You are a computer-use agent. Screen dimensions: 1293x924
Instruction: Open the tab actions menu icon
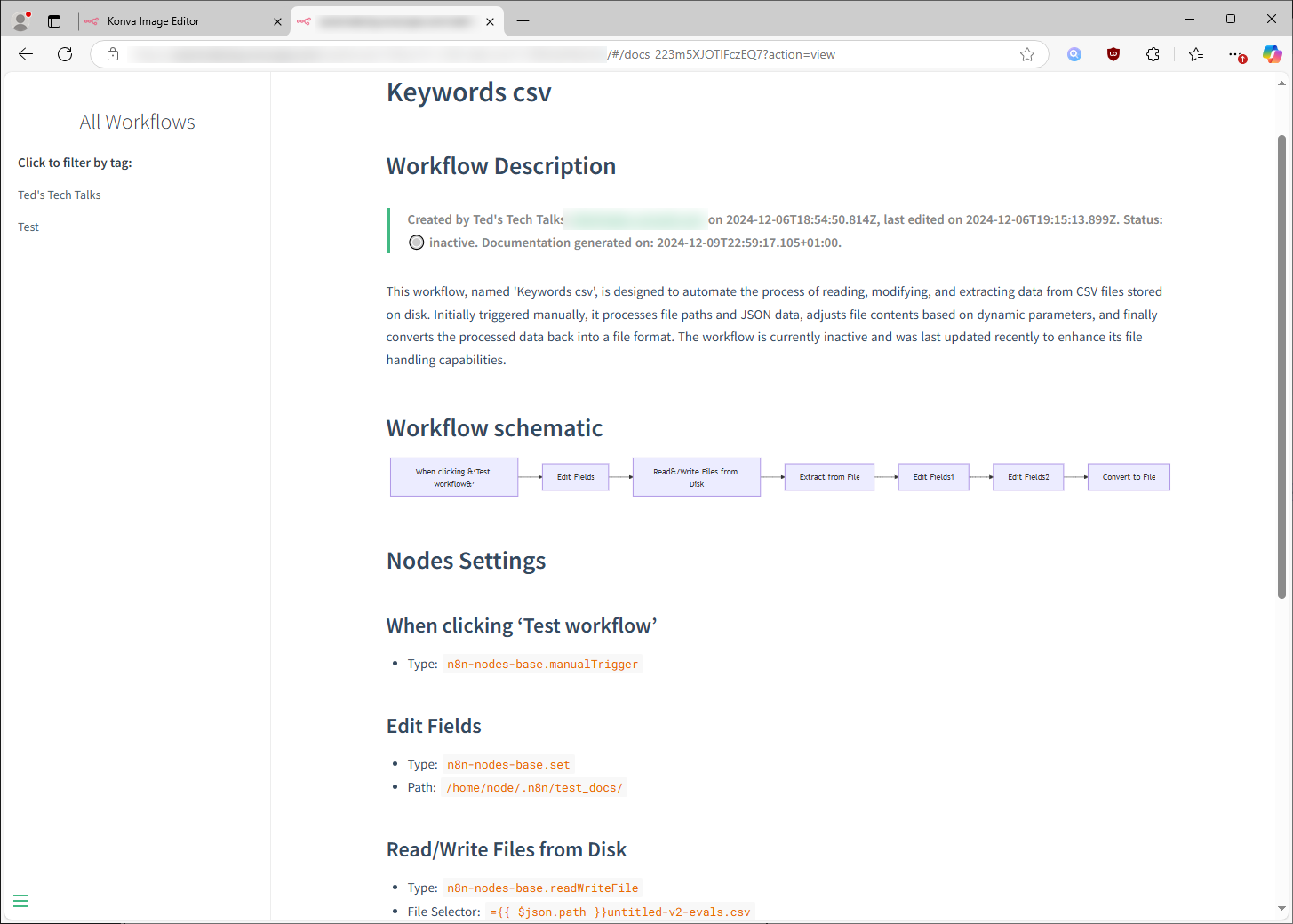tap(54, 20)
